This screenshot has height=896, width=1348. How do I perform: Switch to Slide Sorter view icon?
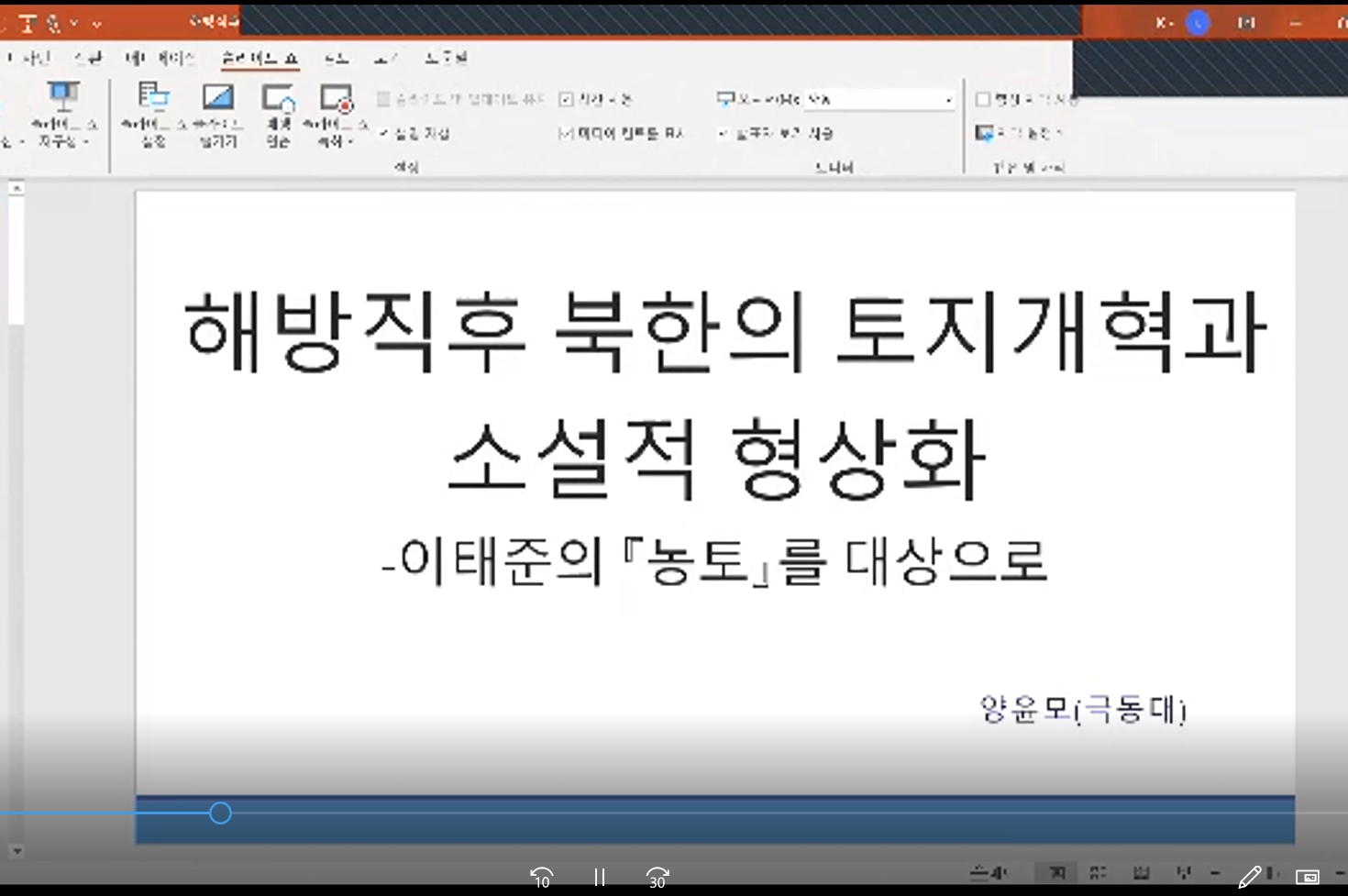(x=1098, y=873)
